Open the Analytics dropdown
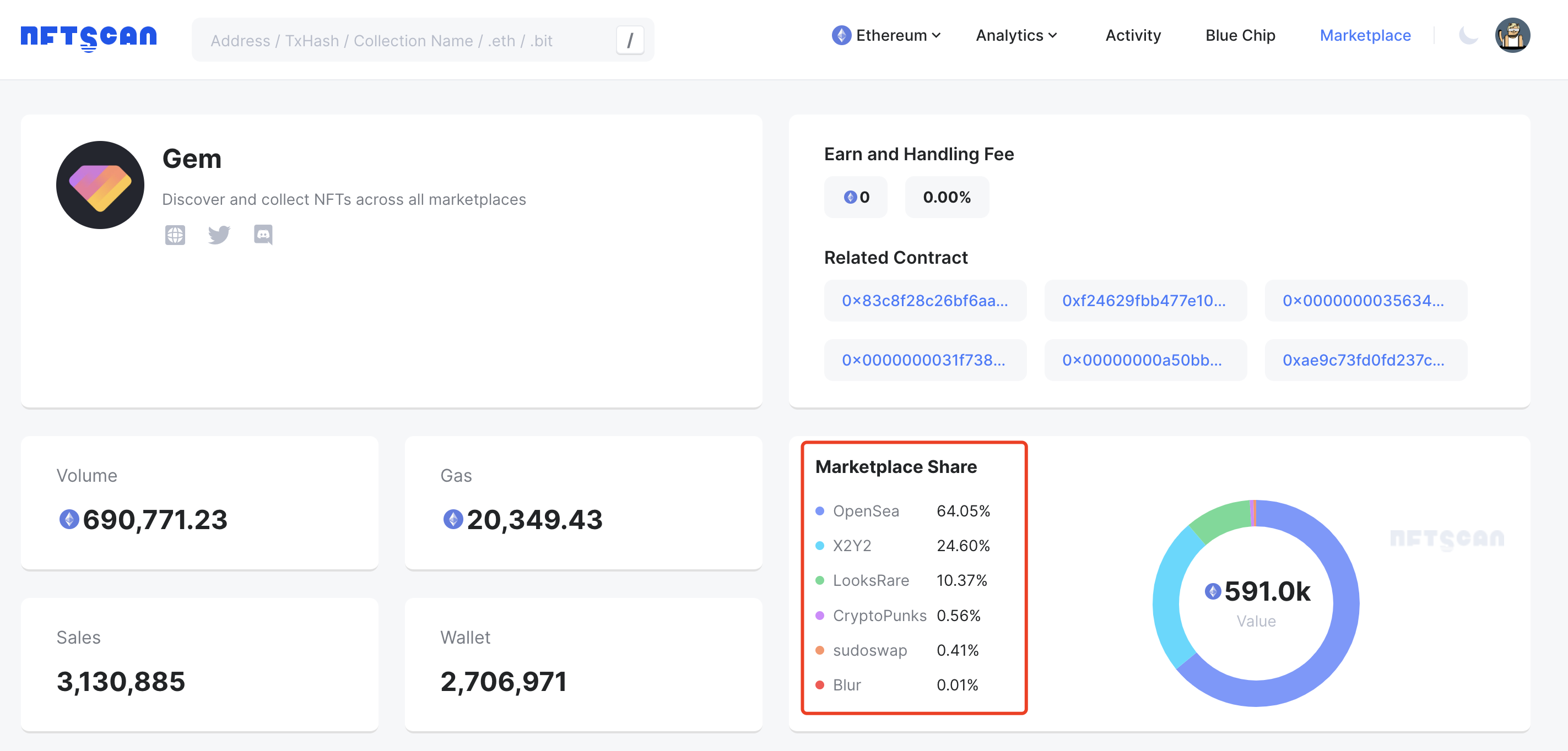 click(x=1015, y=35)
